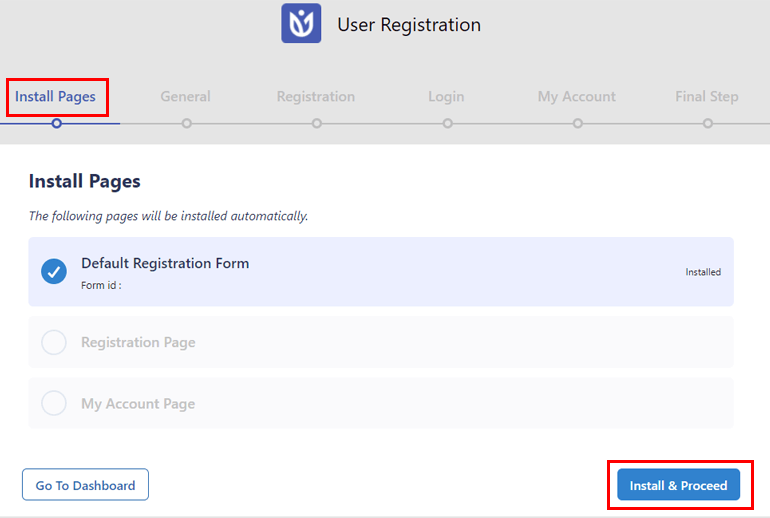Viewport: 770px width, 518px height.
Task: Switch to the General step tab
Action: click(x=186, y=97)
